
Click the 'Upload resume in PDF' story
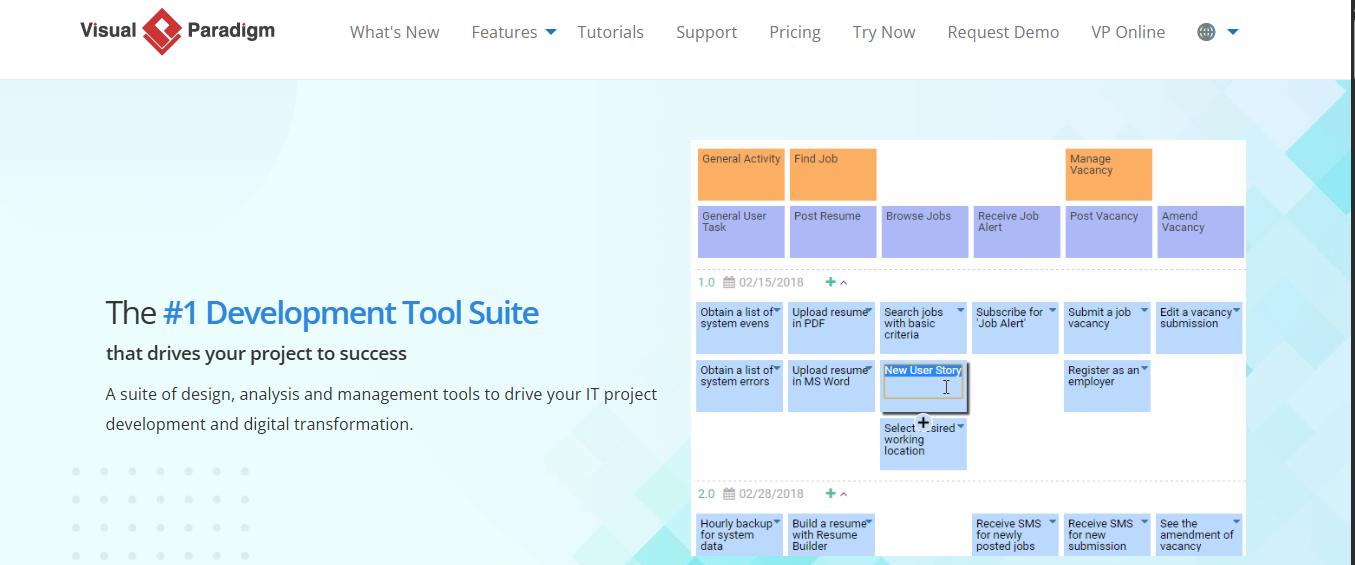coord(831,328)
